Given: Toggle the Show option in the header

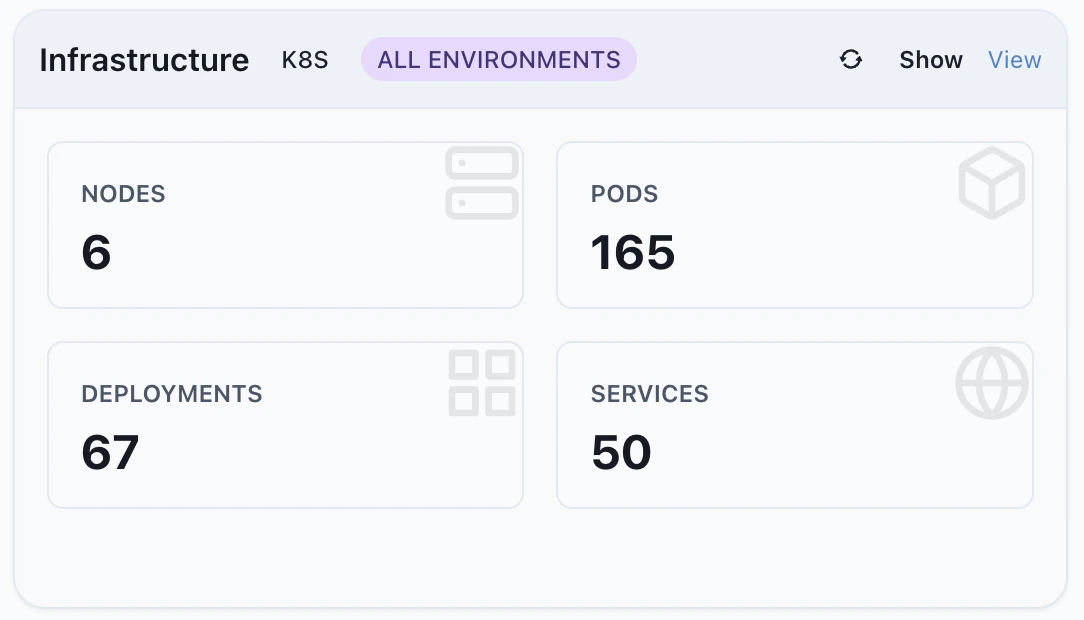Looking at the screenshot, I should (930, 60).
